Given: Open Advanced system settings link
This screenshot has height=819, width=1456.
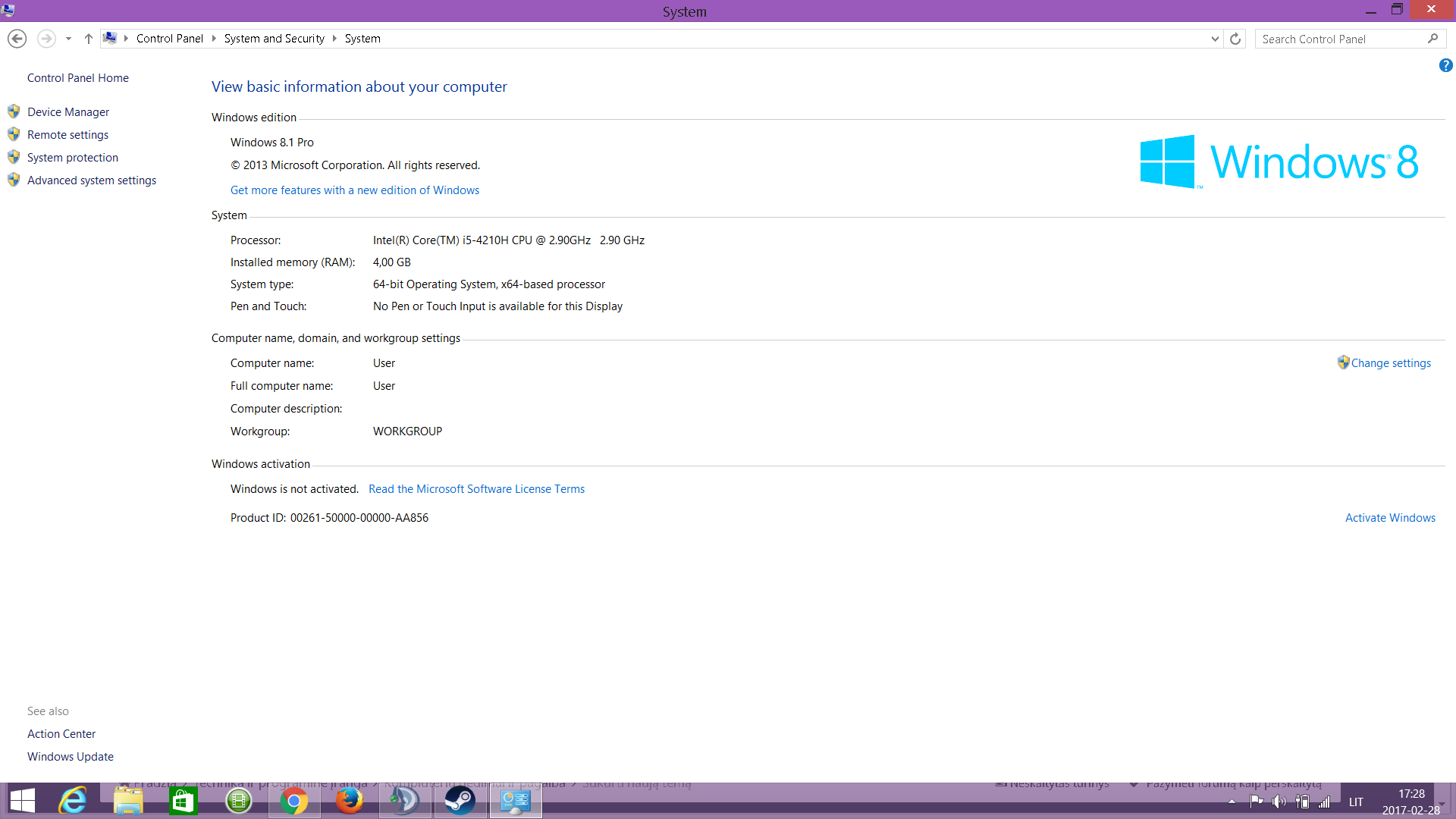Looking at the screenshot, I should coord(92,180).
